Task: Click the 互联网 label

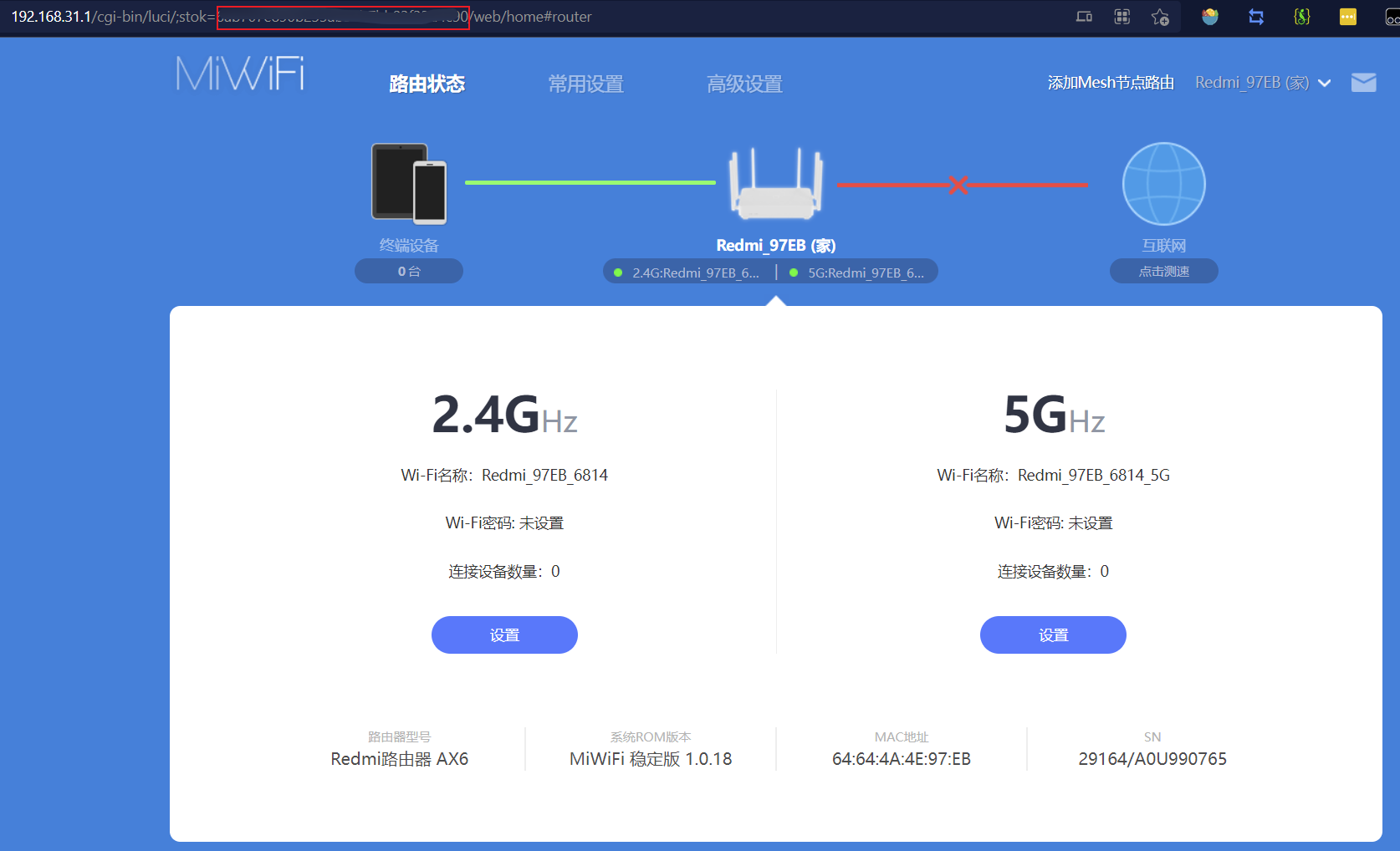Action: tap(1164, 245)
